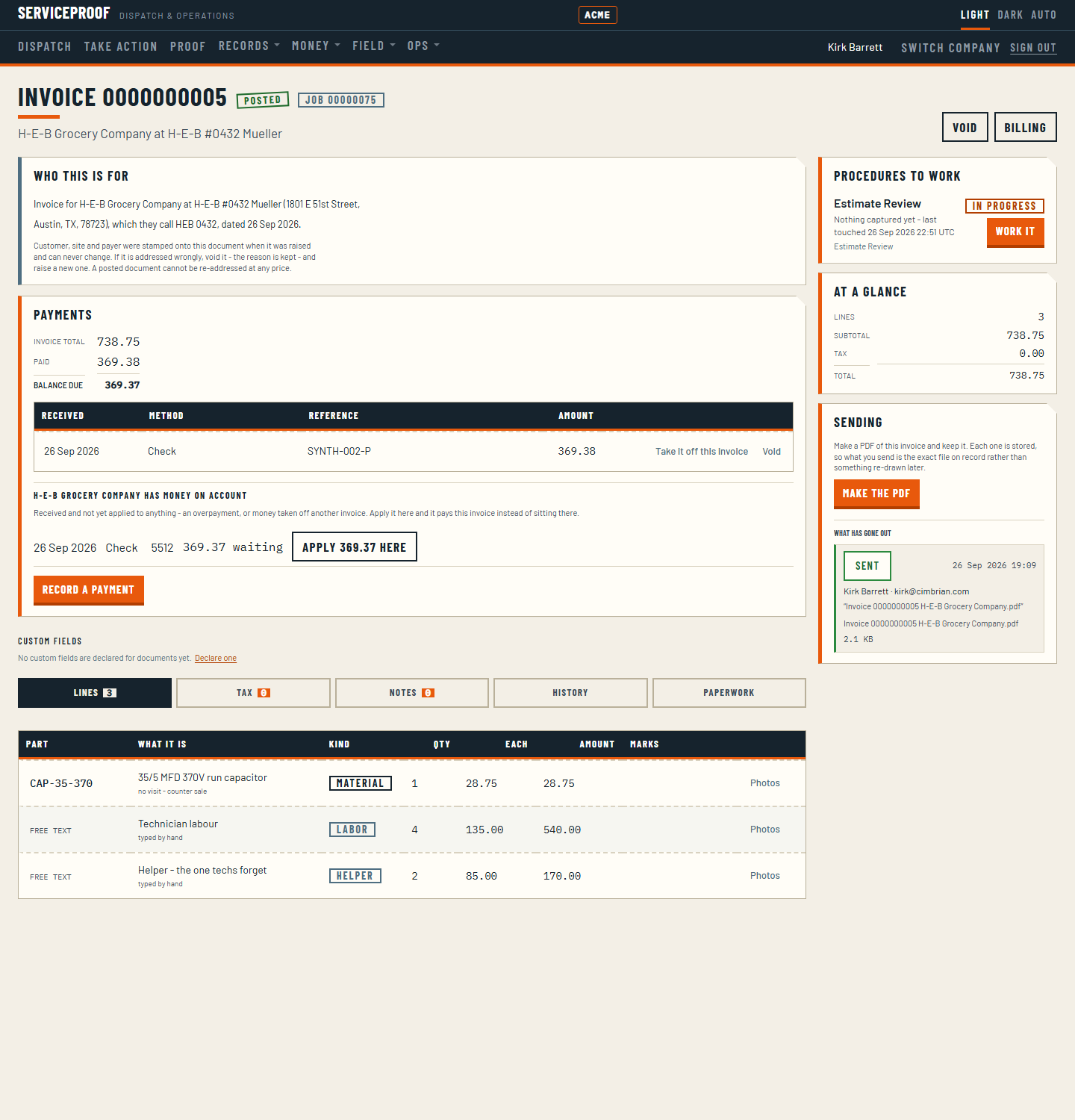Open the Job 00000075 badge link
Screen dimensions: 1075x1120
coord(341,100)
